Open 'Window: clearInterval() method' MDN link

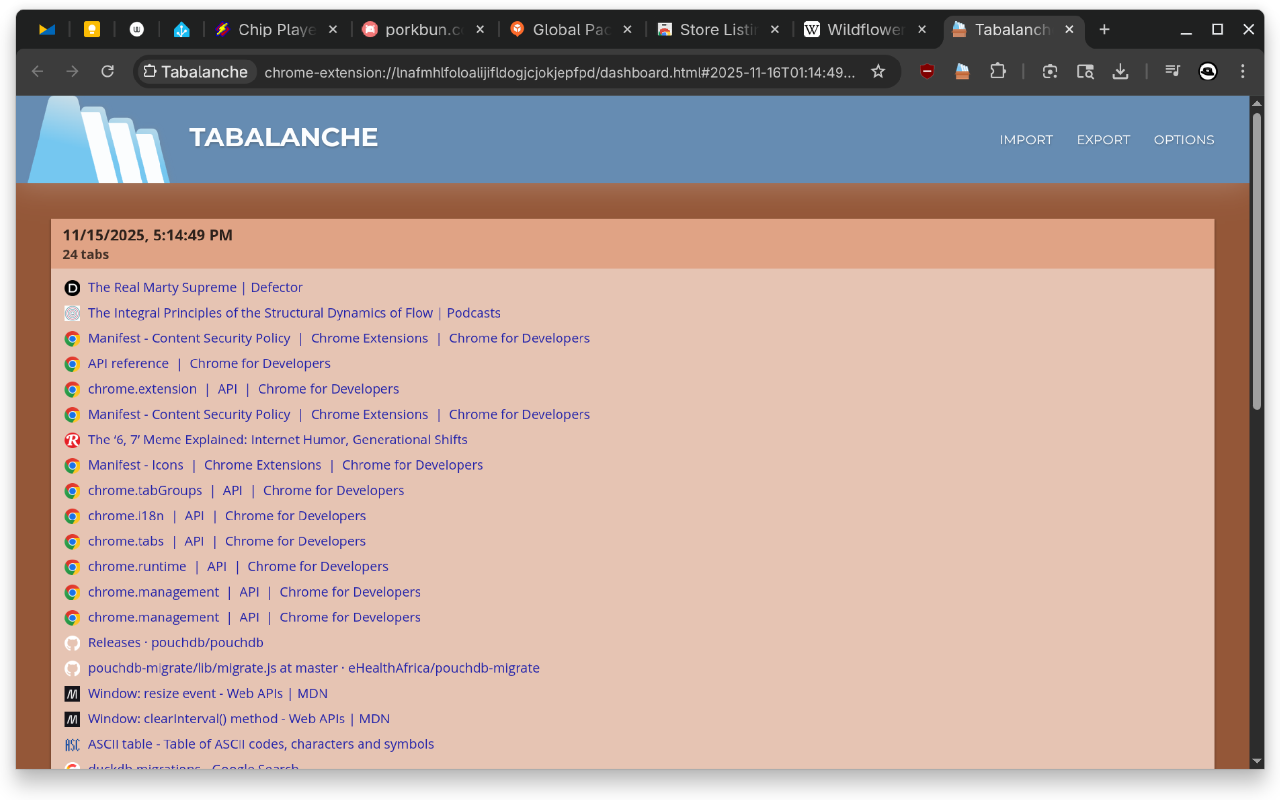pos(239,719)
